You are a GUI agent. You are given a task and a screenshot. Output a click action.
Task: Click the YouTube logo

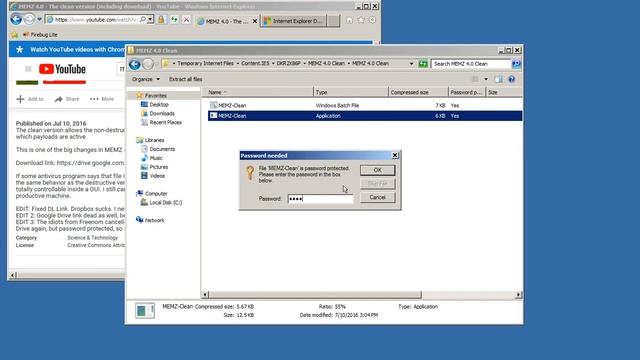62,69
